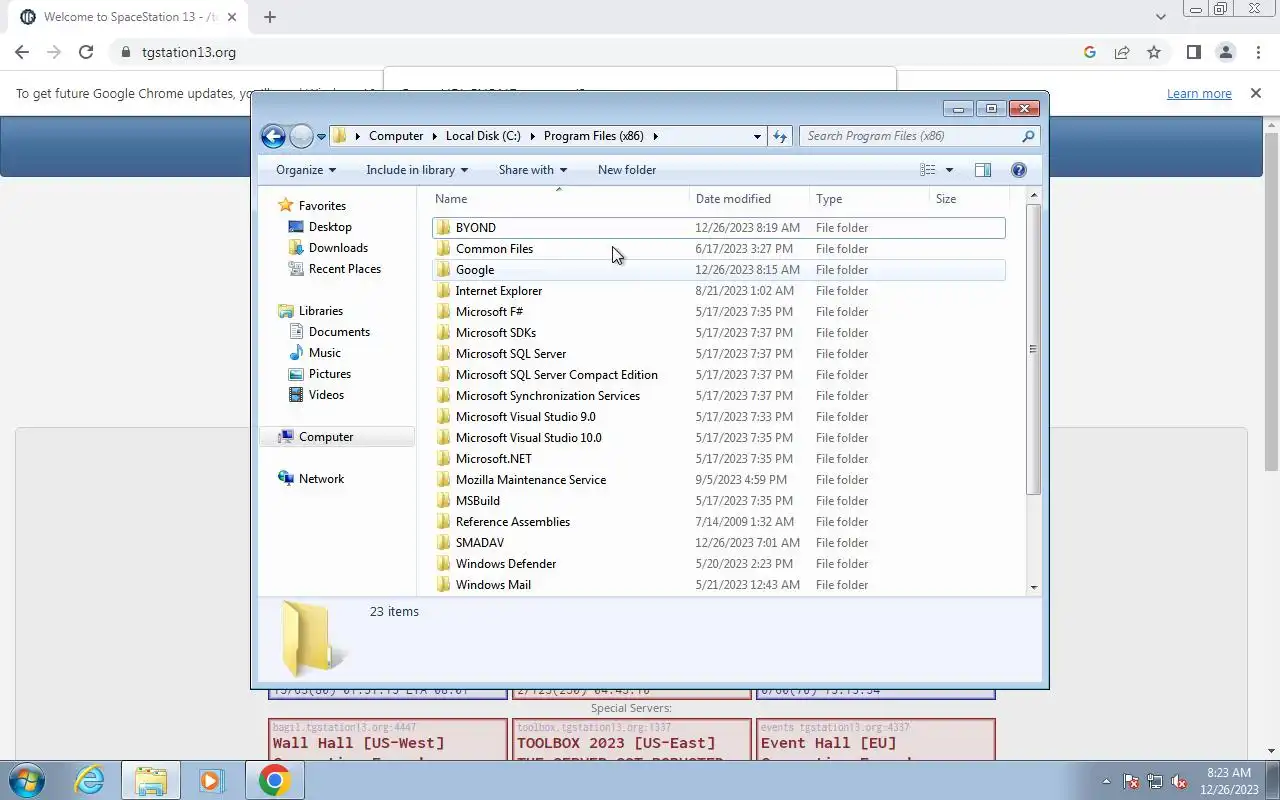Select the BYOND folder icon
The image size is (1280, 800).
(x=443, y=228)
